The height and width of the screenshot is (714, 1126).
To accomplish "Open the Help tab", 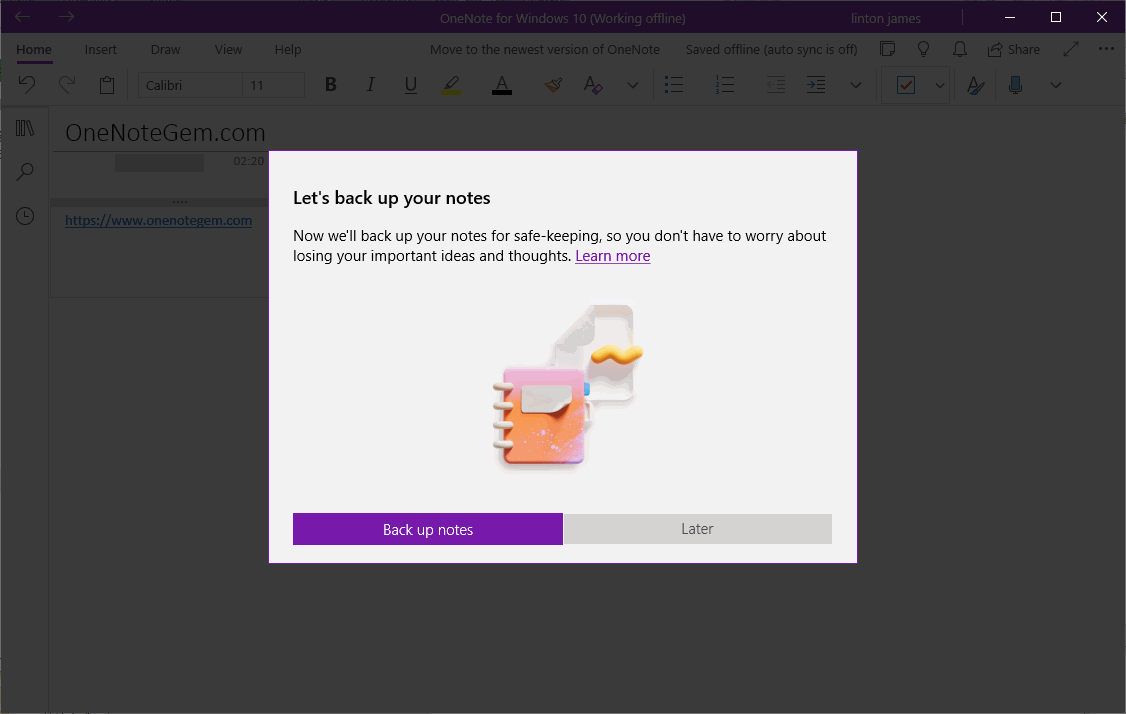I will [x=288, y=50].
